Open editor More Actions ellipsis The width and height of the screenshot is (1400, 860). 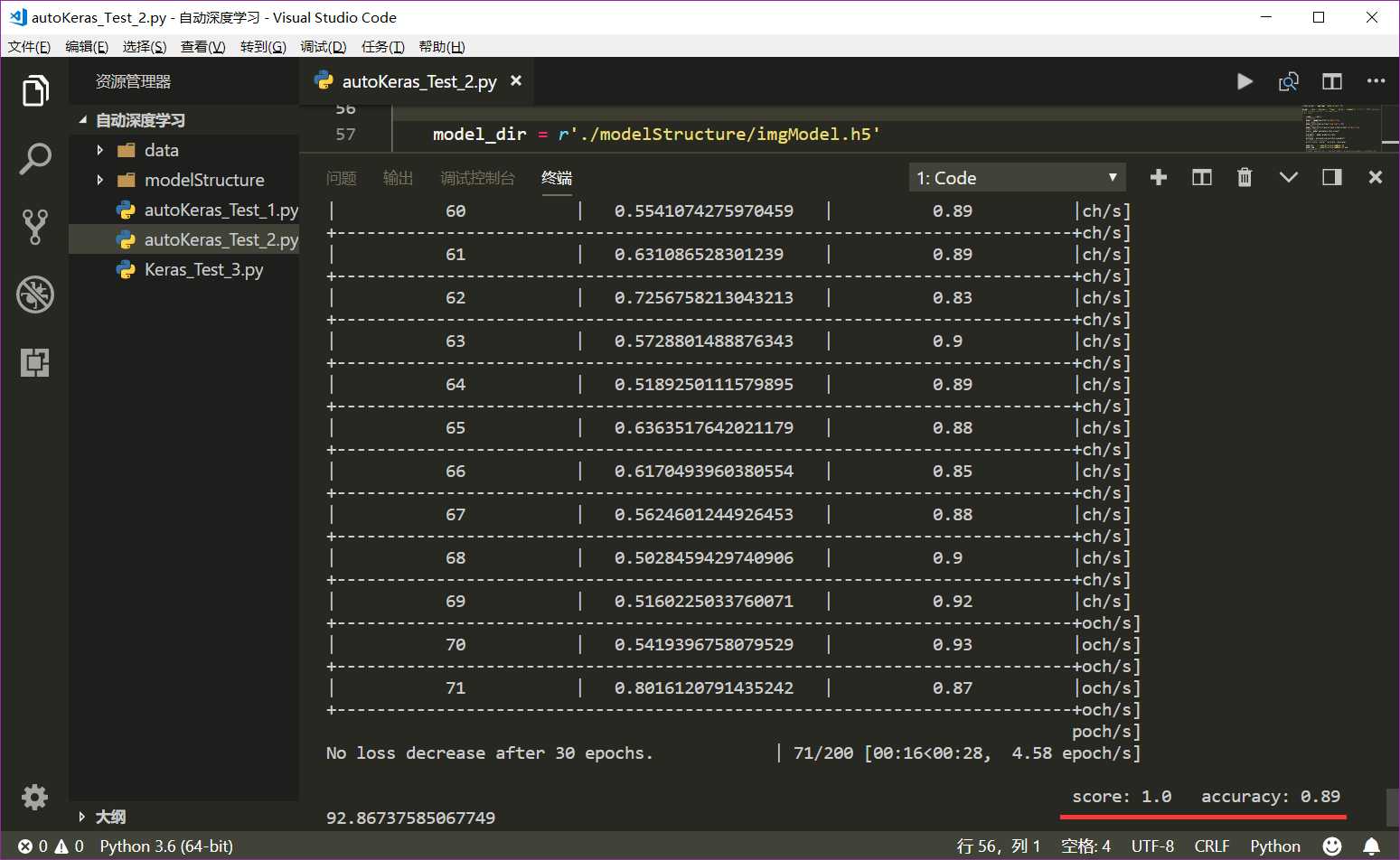1376,81
